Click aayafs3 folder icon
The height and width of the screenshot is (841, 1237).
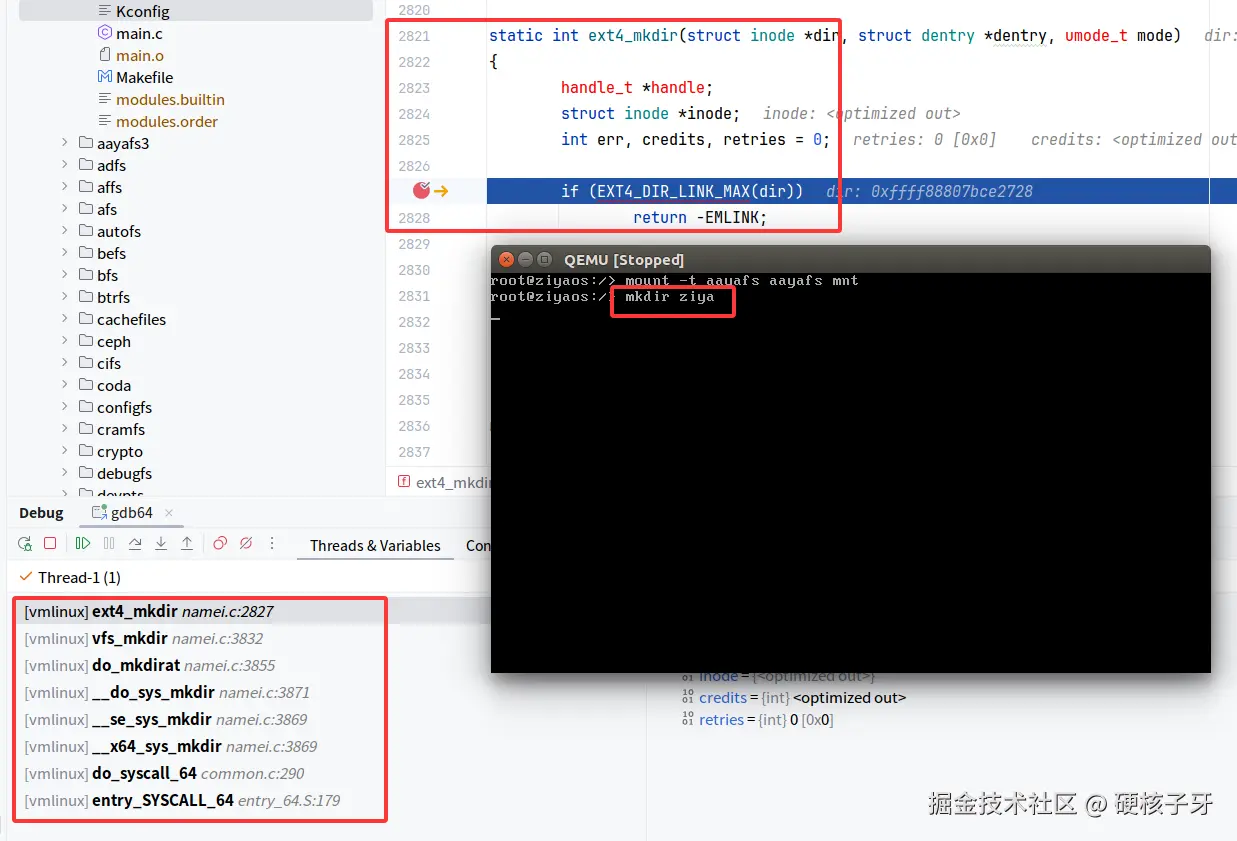(86, 143)
